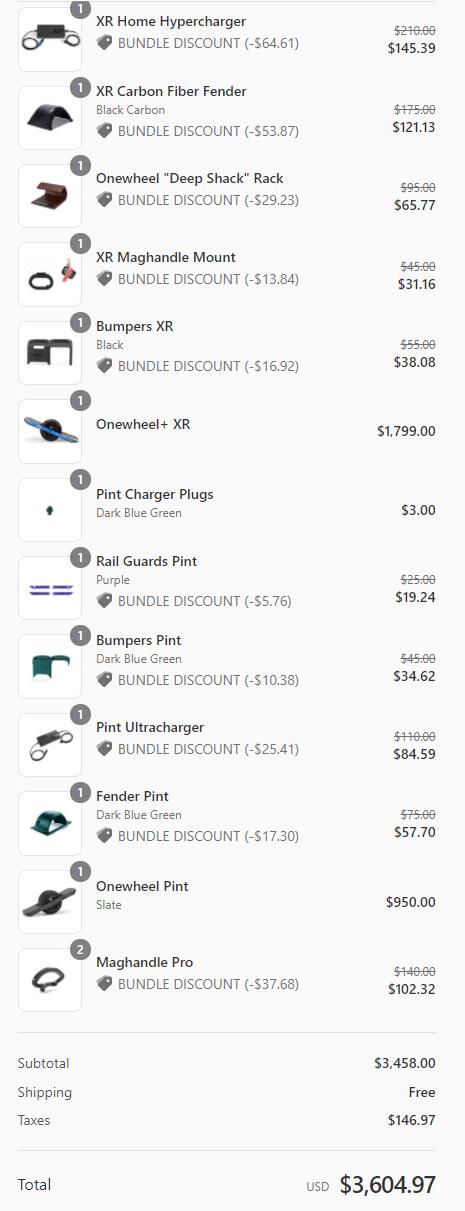Click the Rail Guards Pint purple thumbnail
Viewport: 465px width, 1211px height.
pyautogui.click(x=50, y=588)
